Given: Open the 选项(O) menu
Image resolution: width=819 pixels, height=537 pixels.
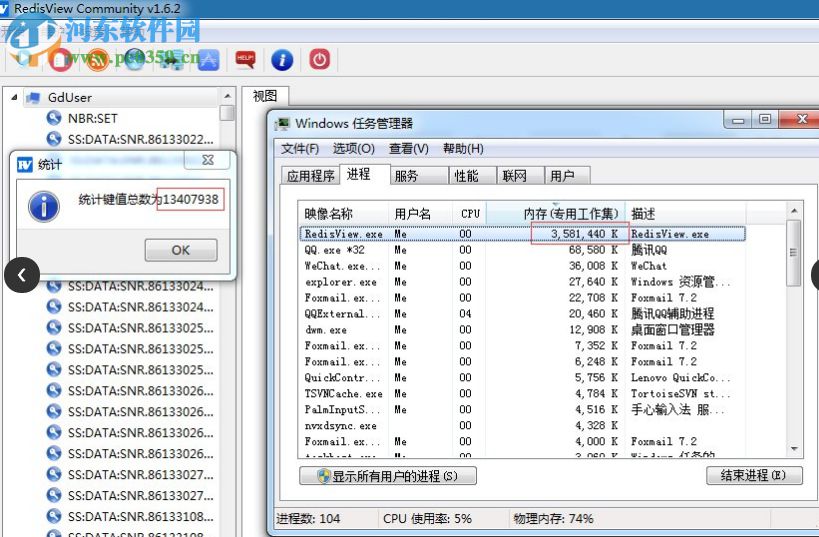Looking at the screenshot, I should (x=354, y=149).
